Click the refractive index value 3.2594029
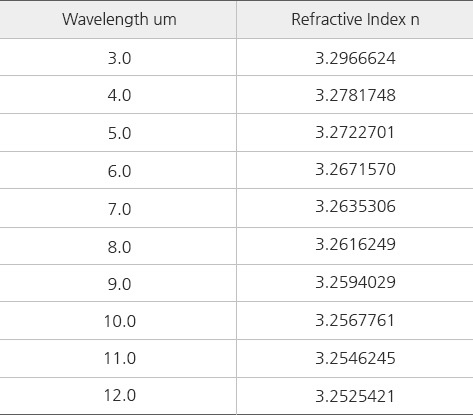The width and height of the screenshot is (473, 415). [x=355, y=282]
